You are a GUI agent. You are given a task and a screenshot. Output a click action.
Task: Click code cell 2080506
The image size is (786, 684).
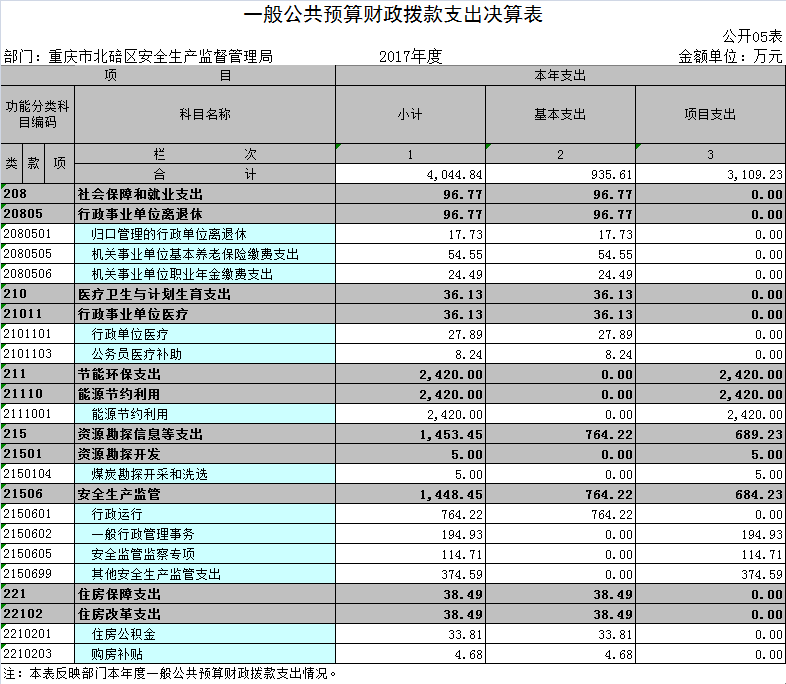[x=38, y=274]
